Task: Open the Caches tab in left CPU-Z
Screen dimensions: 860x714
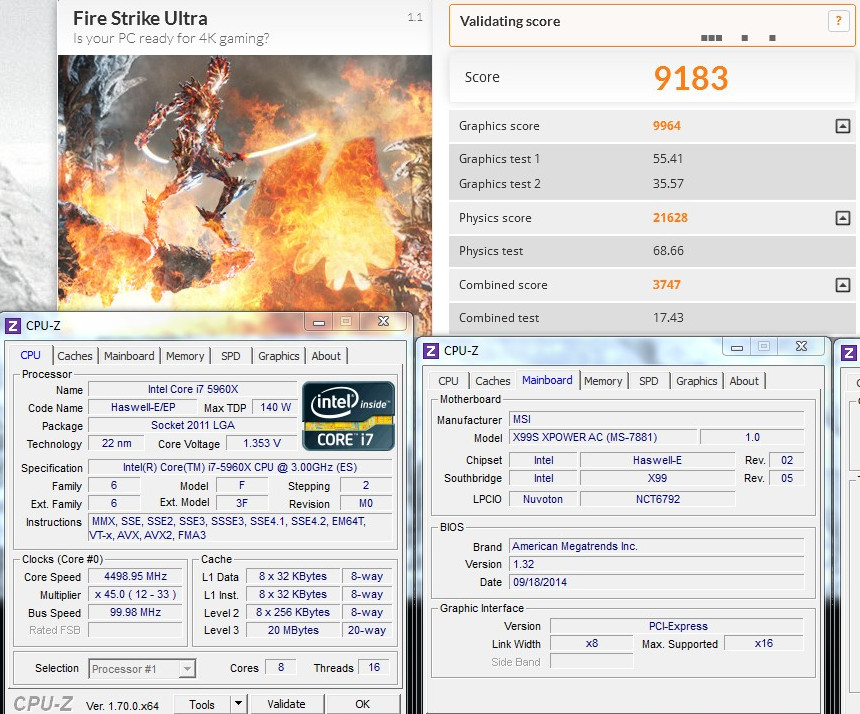Action: 75,356
